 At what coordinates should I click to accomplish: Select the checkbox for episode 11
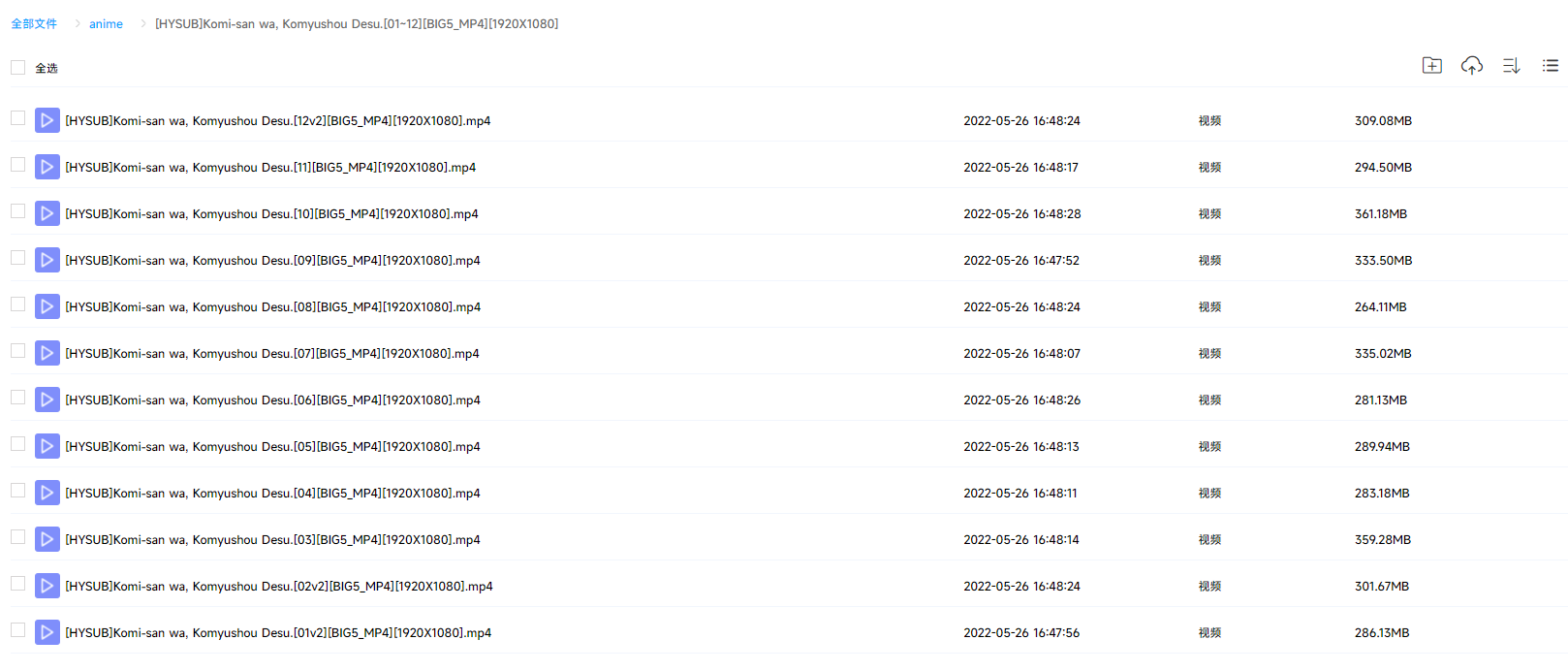coord(17,165)
